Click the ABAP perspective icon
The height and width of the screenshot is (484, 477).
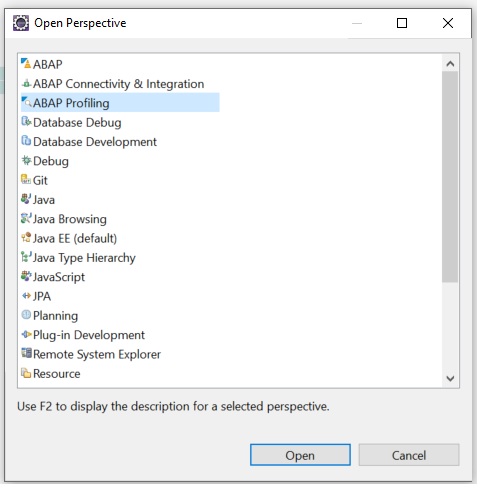pos(26,63)
